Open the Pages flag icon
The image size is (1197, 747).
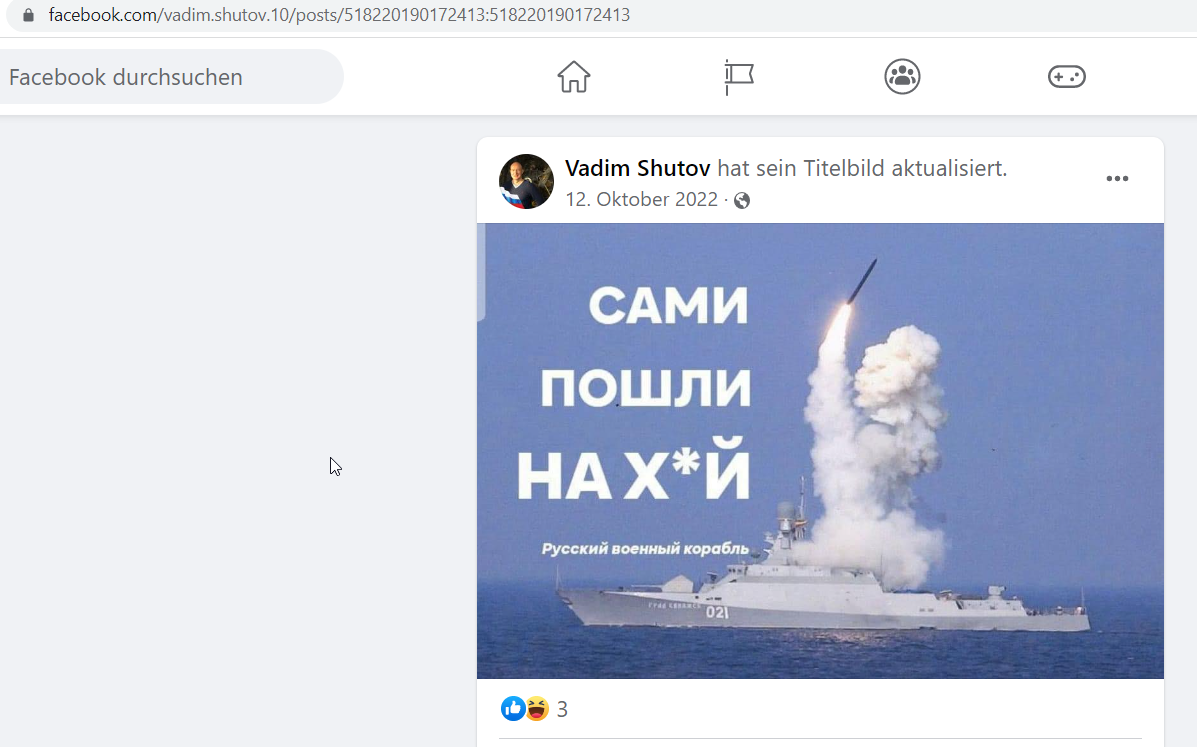click(x=738, y=77)
